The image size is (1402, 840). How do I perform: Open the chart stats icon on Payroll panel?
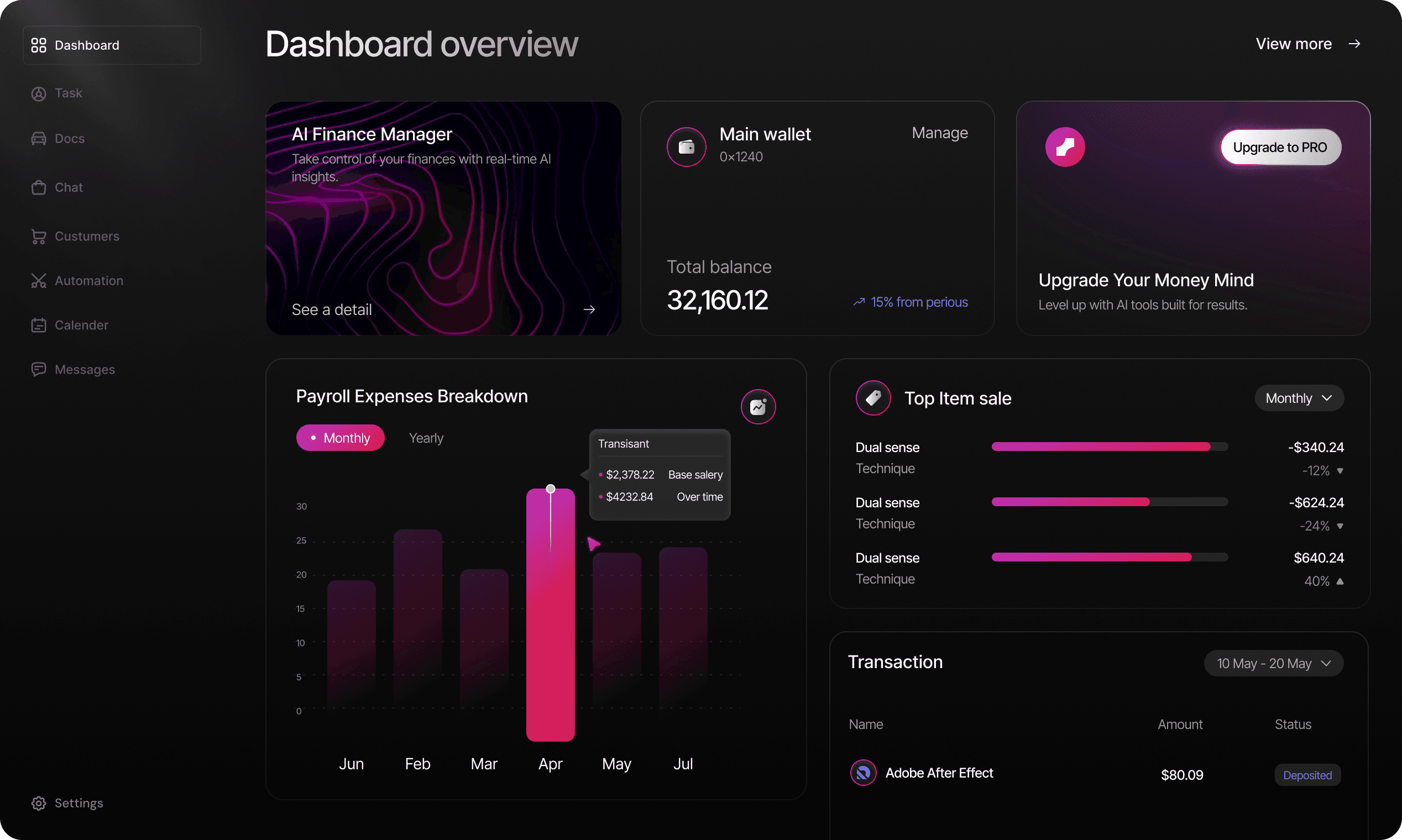(757, 406)
